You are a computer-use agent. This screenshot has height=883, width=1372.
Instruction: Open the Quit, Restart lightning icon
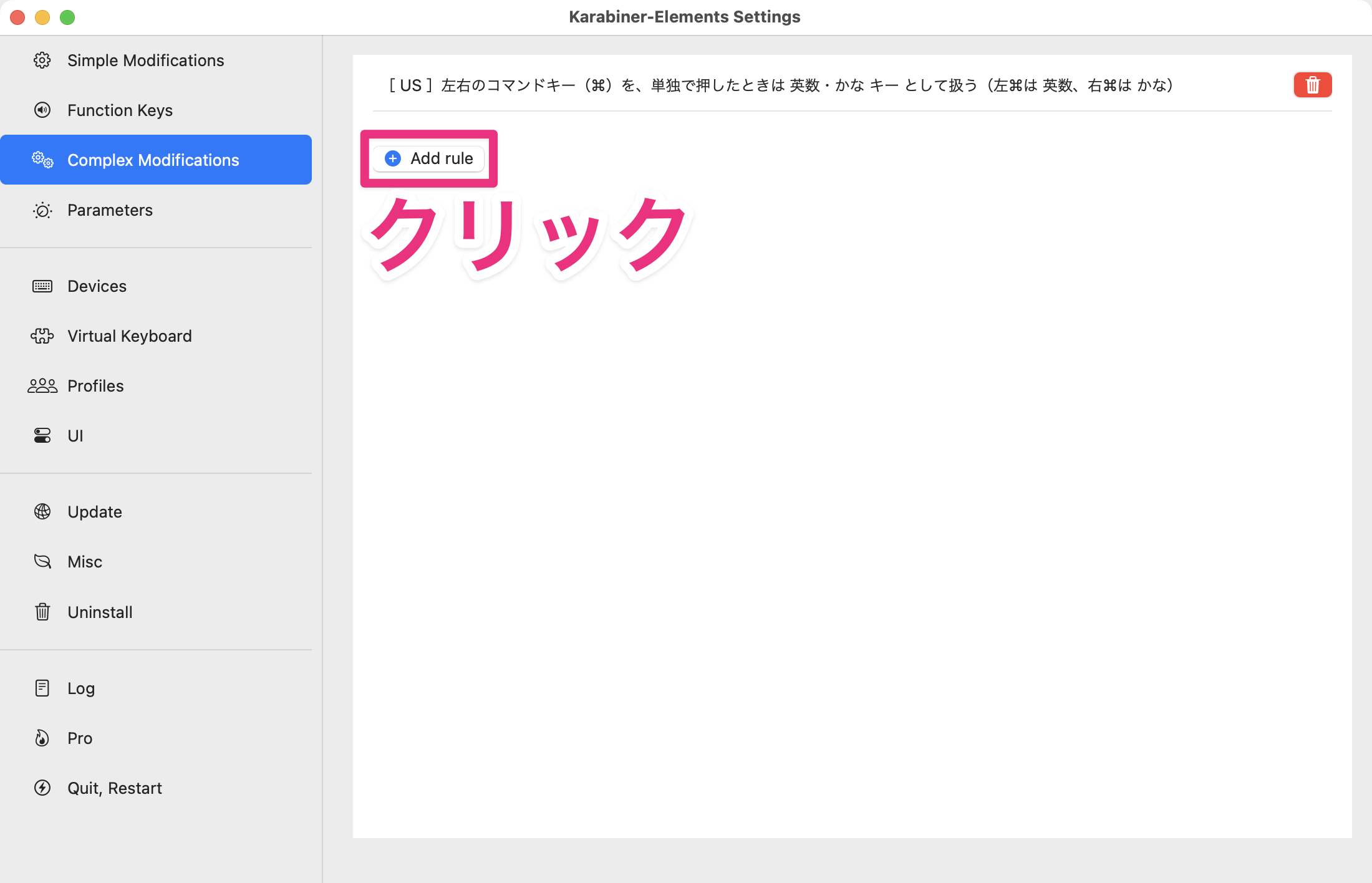42,788
